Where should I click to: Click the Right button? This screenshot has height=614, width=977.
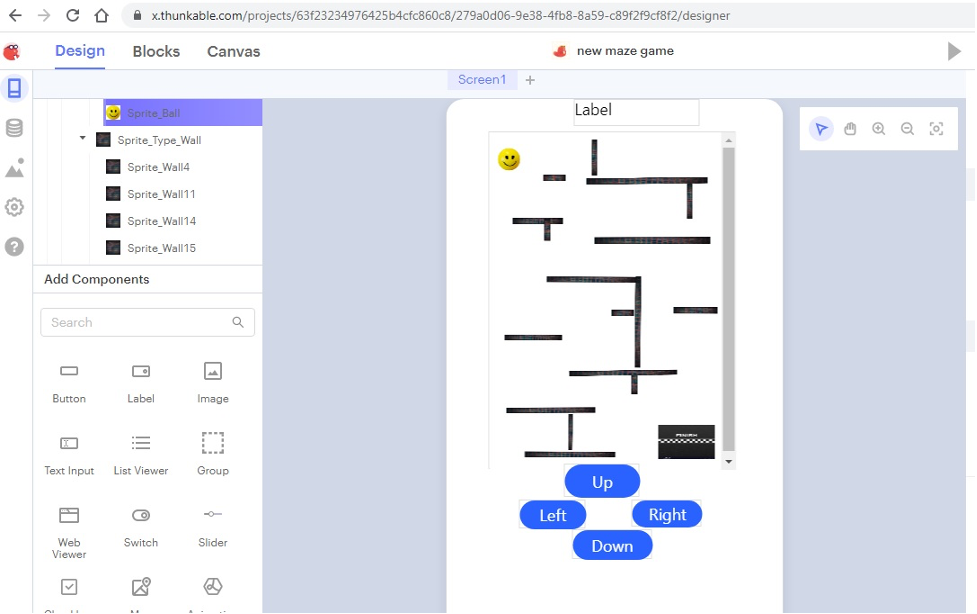coord(667,514)
